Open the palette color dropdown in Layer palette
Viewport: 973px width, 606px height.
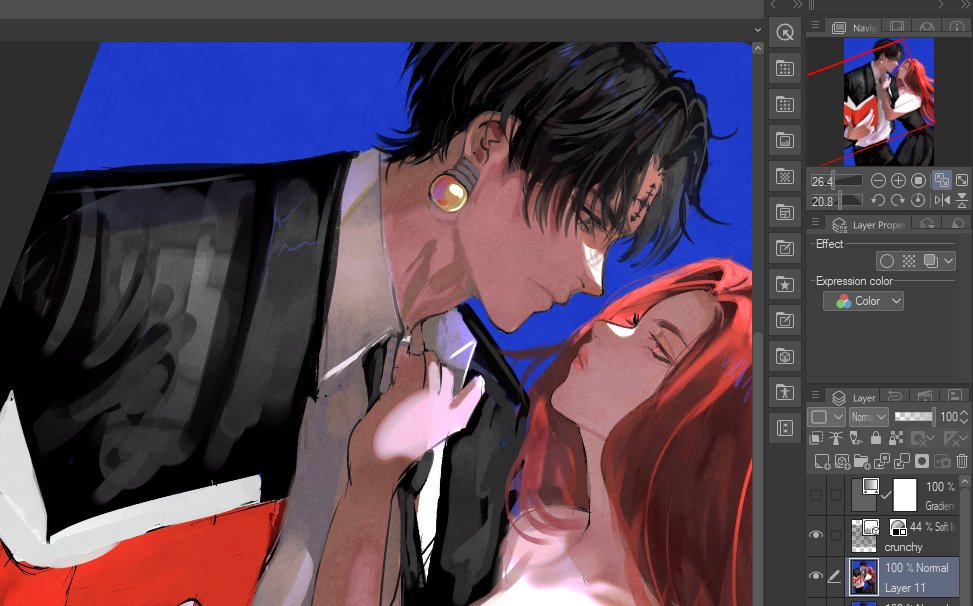(826, 417)
